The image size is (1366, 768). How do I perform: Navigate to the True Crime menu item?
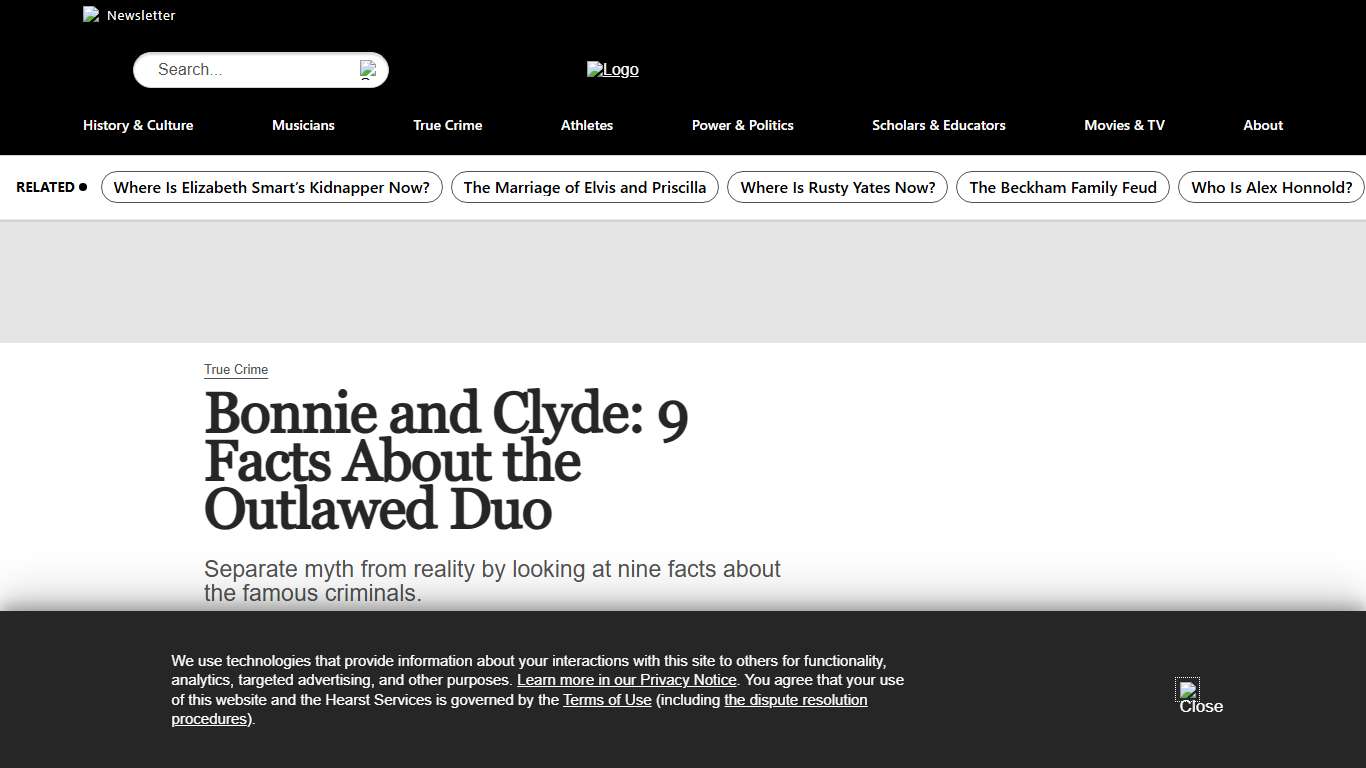point(447,125)
